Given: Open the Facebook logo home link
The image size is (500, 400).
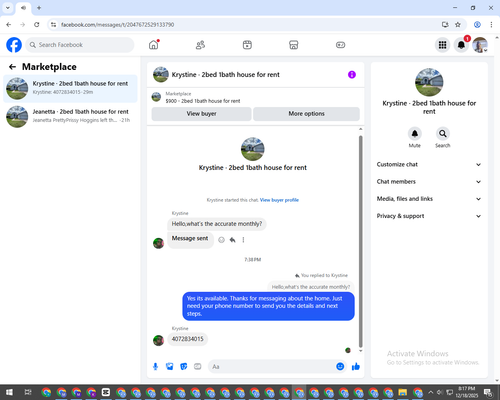Looking at the screenshot, I should [x=14, y=45].
